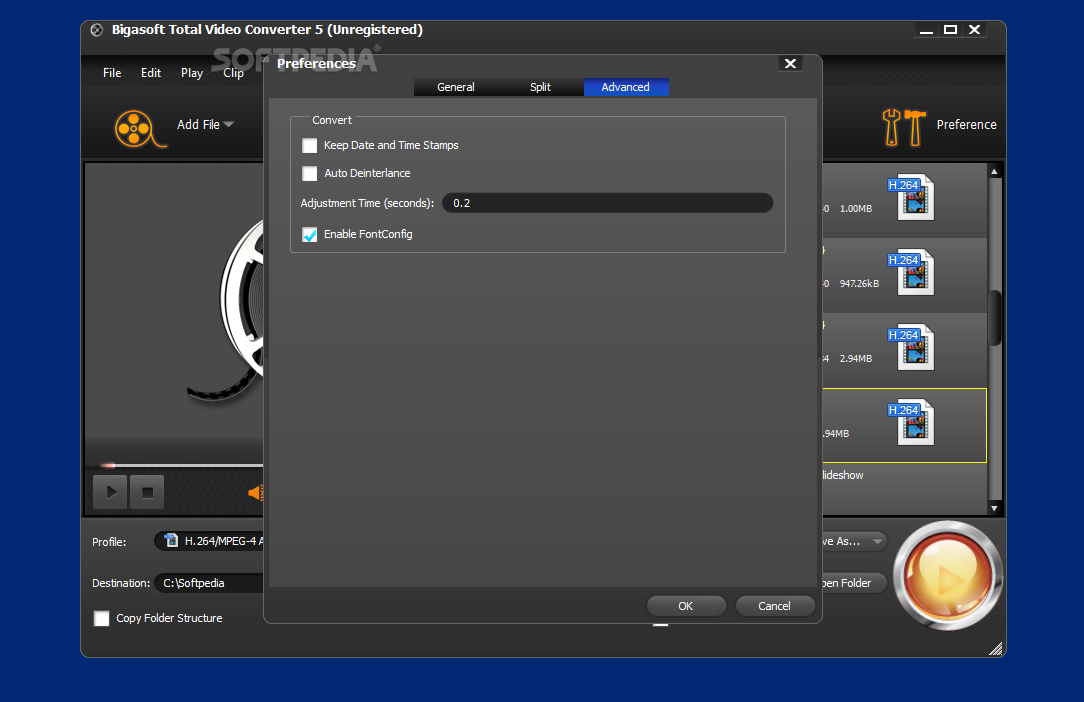This screenshot has width=1084, height=702.
Task: Tick the Copy Folder Structure checkbox
Action: click(102, 618)
